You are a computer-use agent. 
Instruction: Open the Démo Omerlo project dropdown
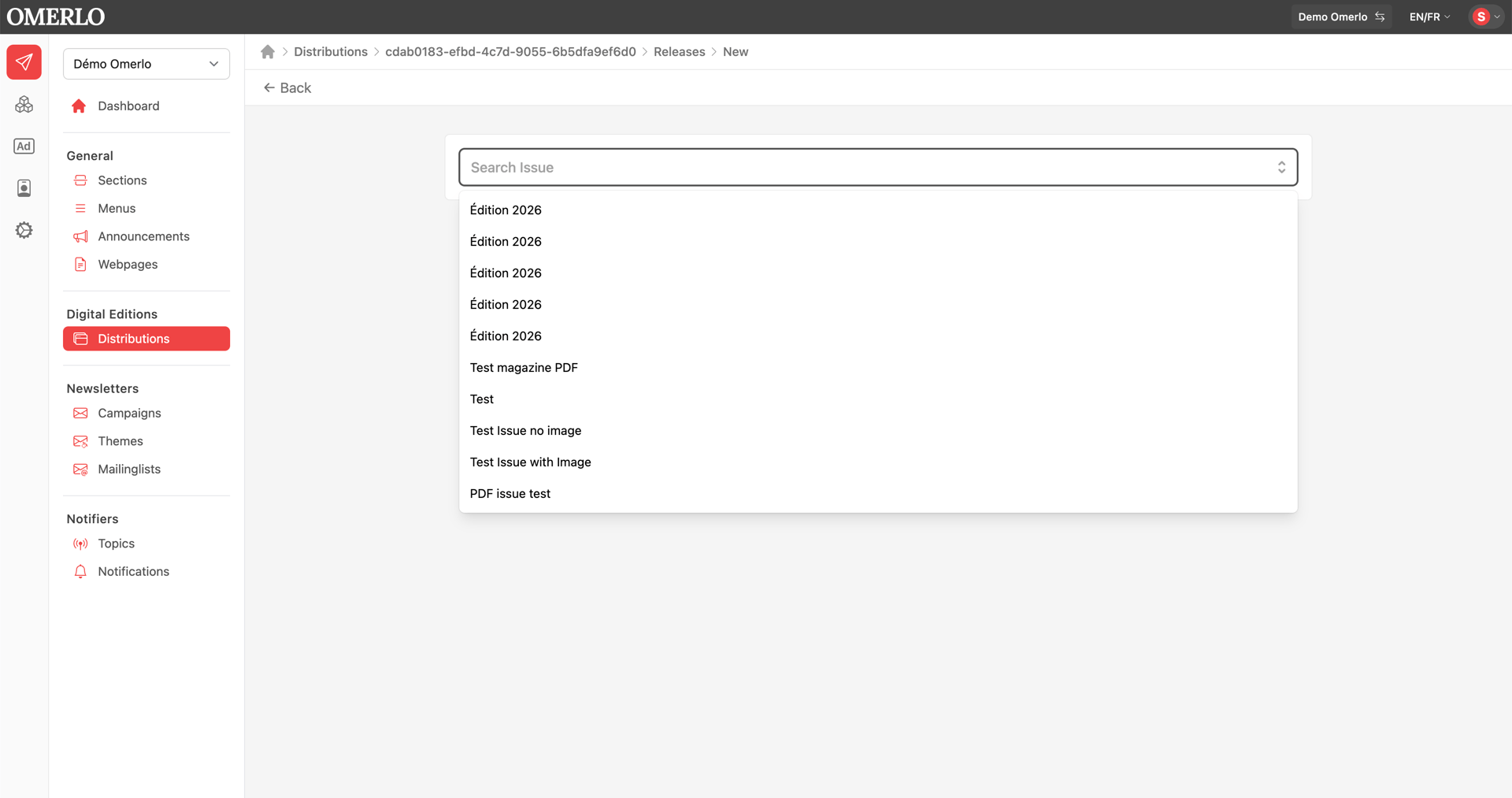[146, 64]
